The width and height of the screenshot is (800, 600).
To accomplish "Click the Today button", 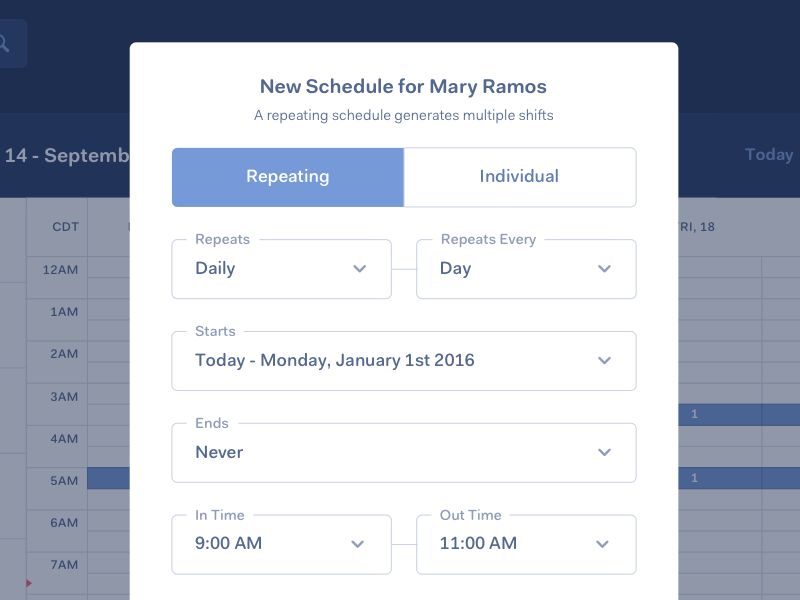I will (768, 155).
